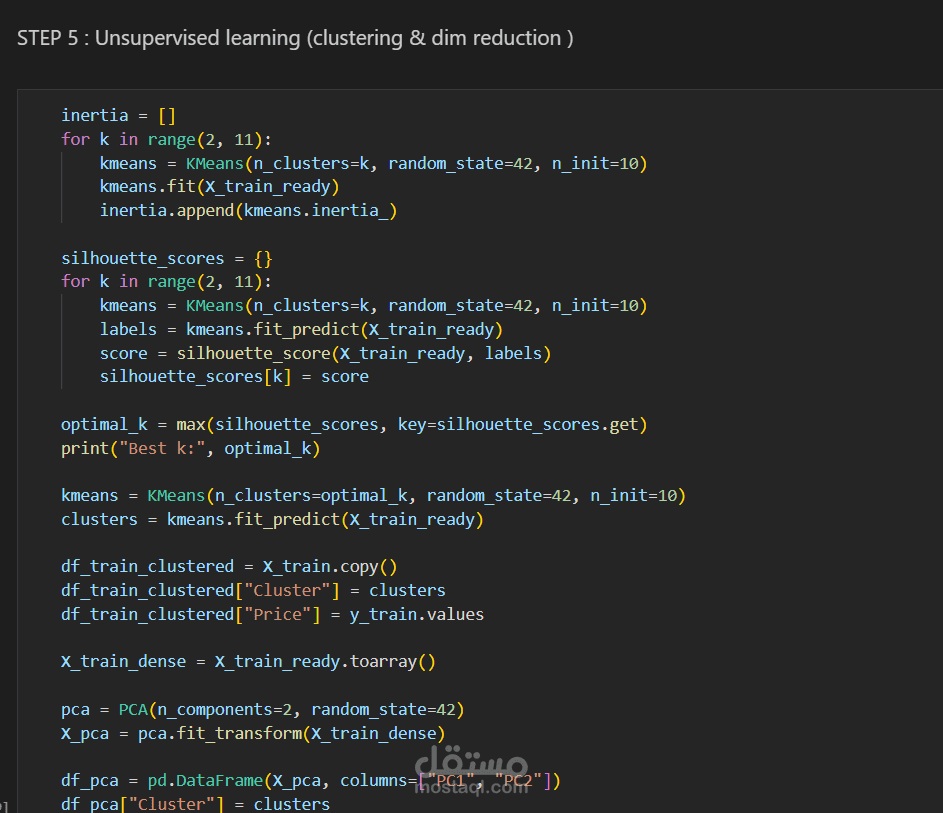Screen dimensions: 943x813
Task: Click the df_pca["Cluster"] = clusters line
Action: [195, 804]
